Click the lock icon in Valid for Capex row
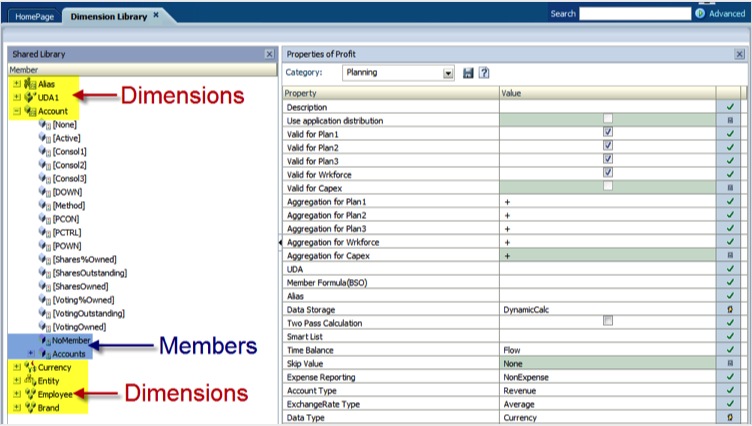 point(730,188)
